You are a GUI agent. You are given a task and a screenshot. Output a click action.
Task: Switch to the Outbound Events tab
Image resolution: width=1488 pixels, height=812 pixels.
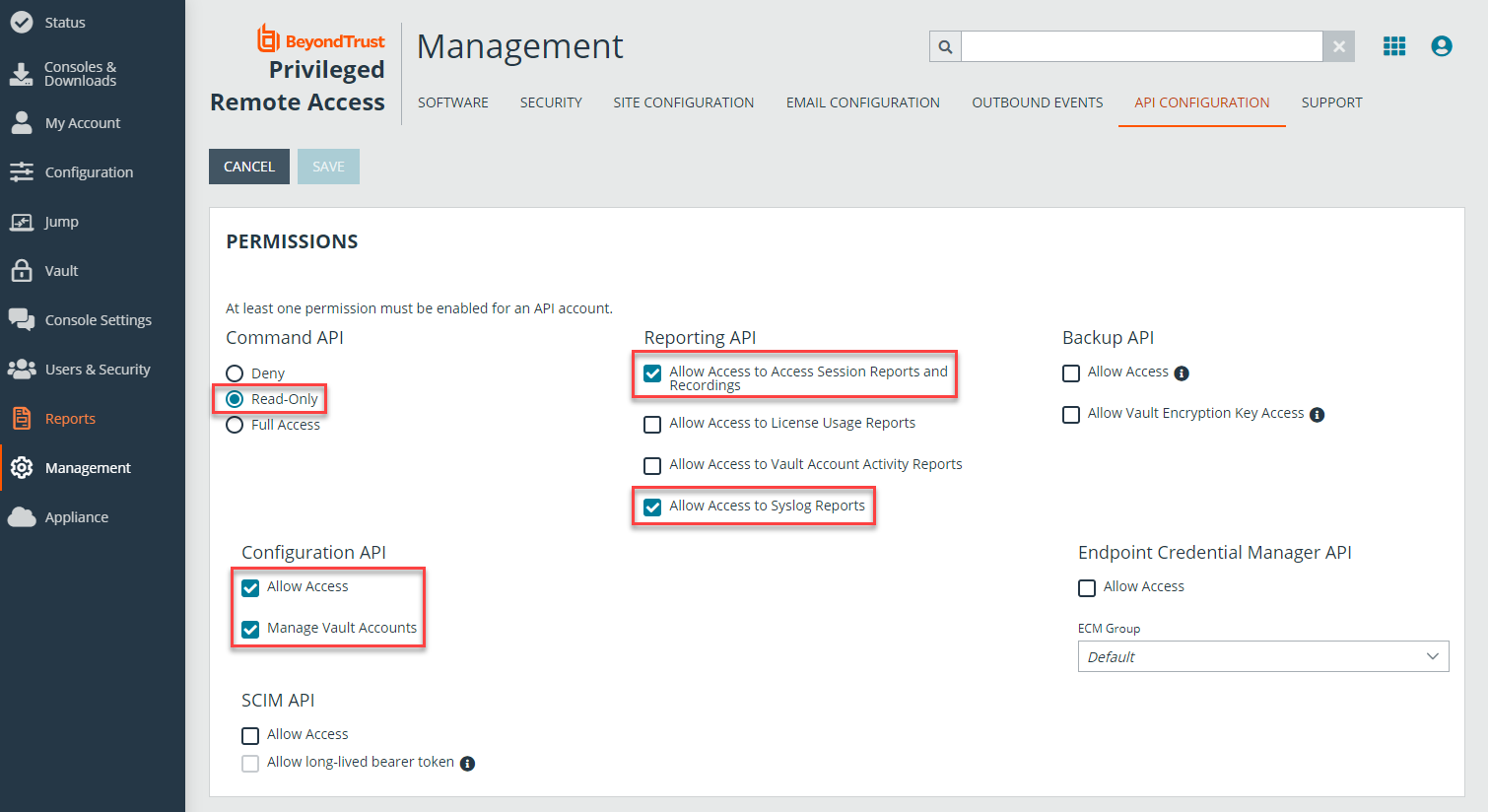point(1038,102)
